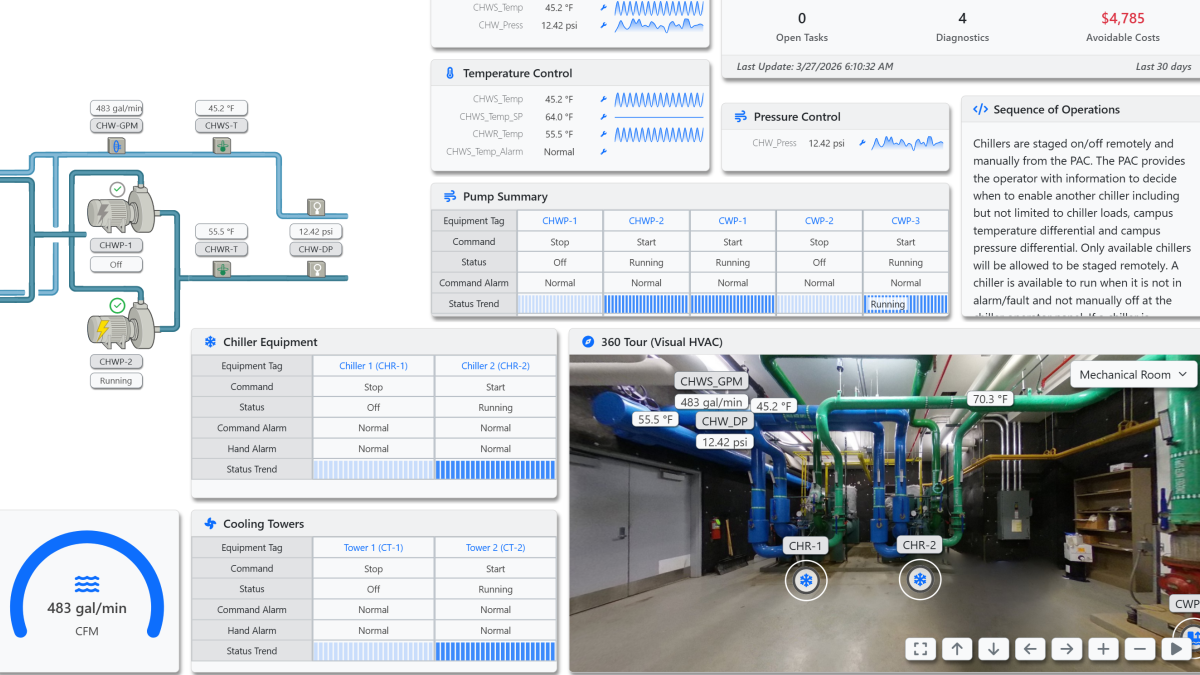
Task: Zoom in the 360 Tour view
Action: [1103, 649]
